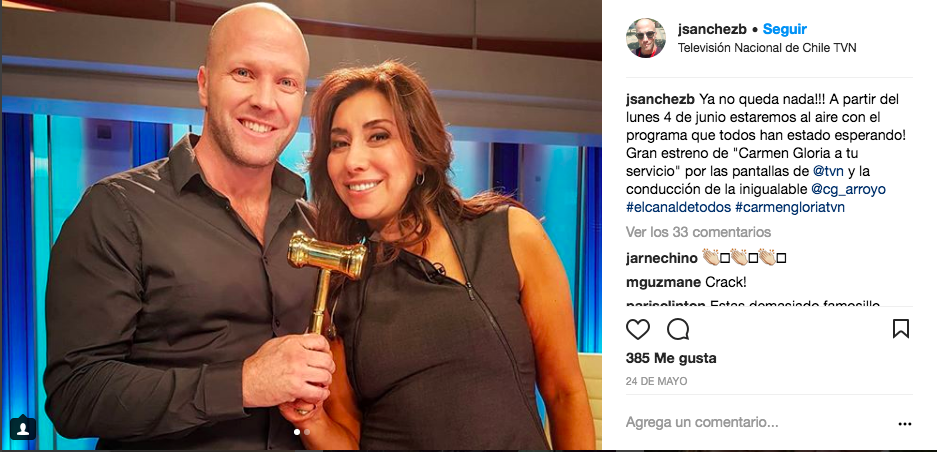Follow the account with Seguir

785,29
